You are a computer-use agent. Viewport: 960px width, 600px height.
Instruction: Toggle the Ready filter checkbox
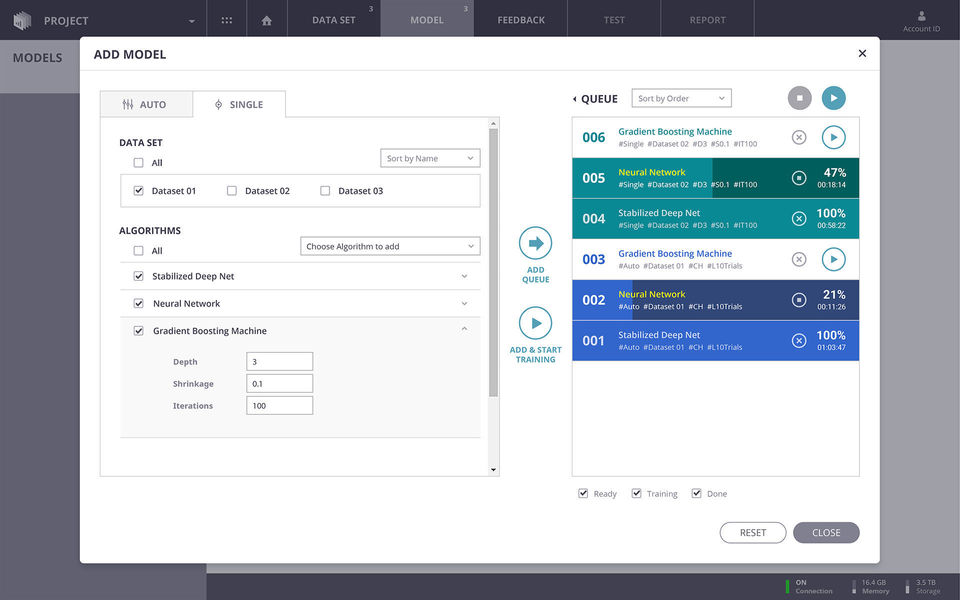click(583, 493)
